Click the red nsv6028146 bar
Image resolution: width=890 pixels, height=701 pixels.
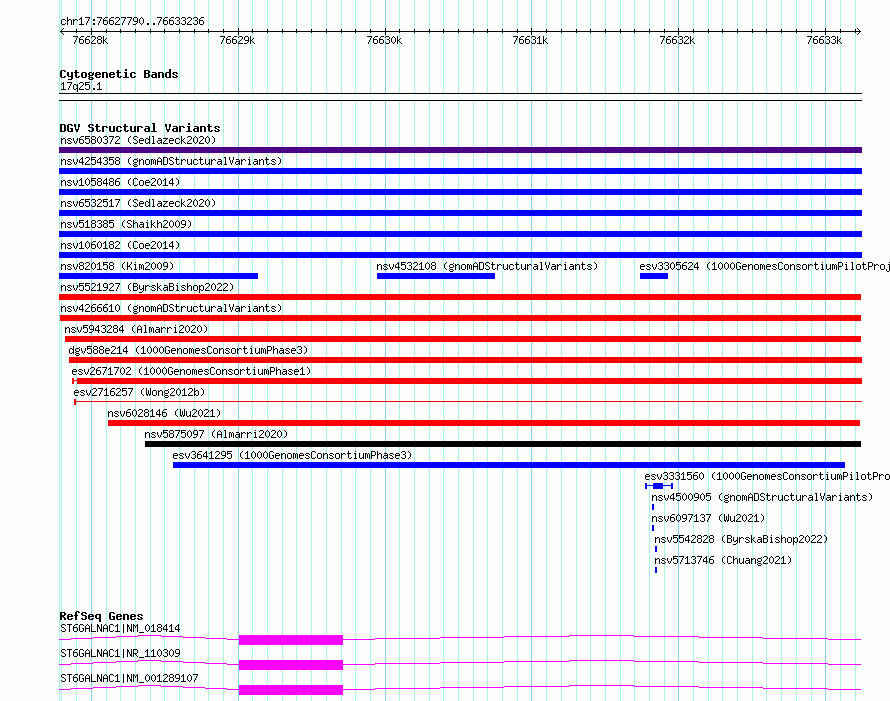coord(484,423)
